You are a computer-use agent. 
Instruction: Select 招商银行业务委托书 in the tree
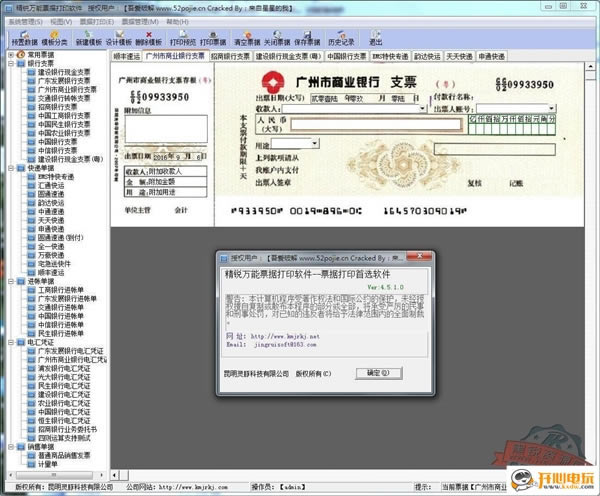coord(67,429)
